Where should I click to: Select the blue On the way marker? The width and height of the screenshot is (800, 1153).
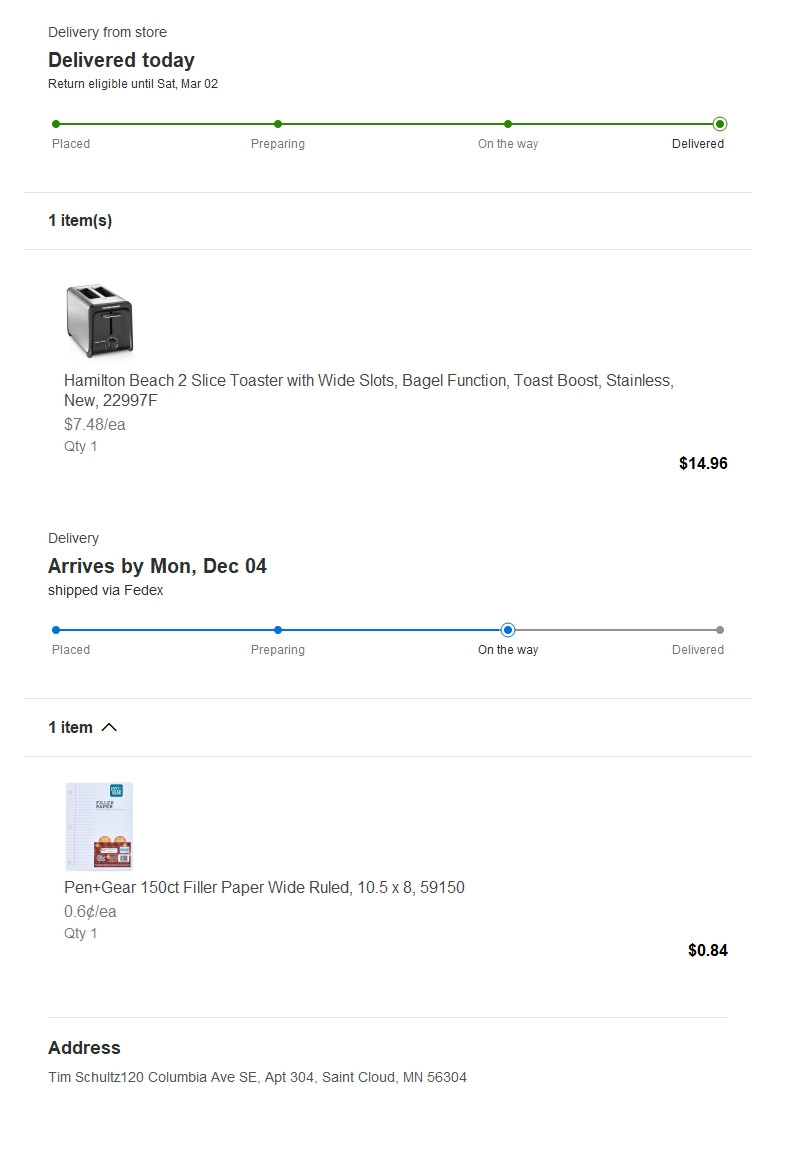point(507,629)
